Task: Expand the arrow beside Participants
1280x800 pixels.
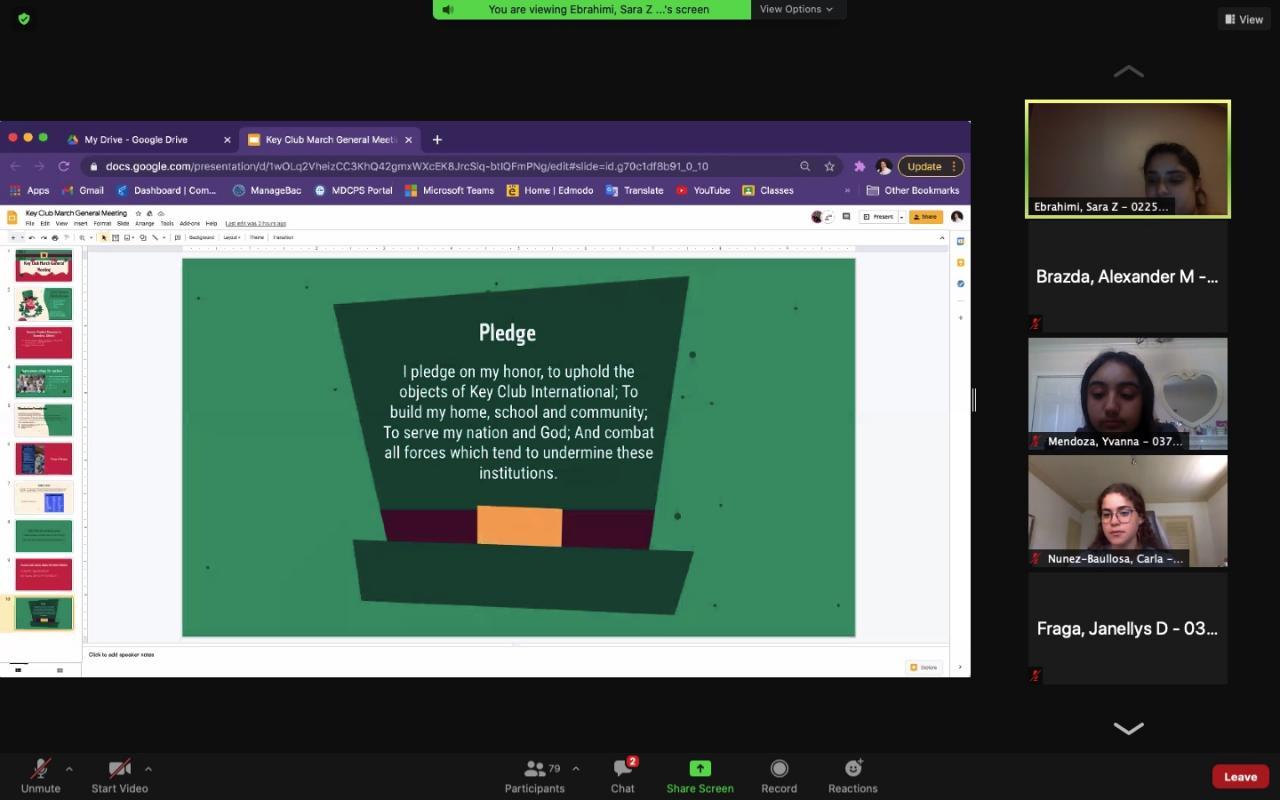Action: (x=575, y=769)
